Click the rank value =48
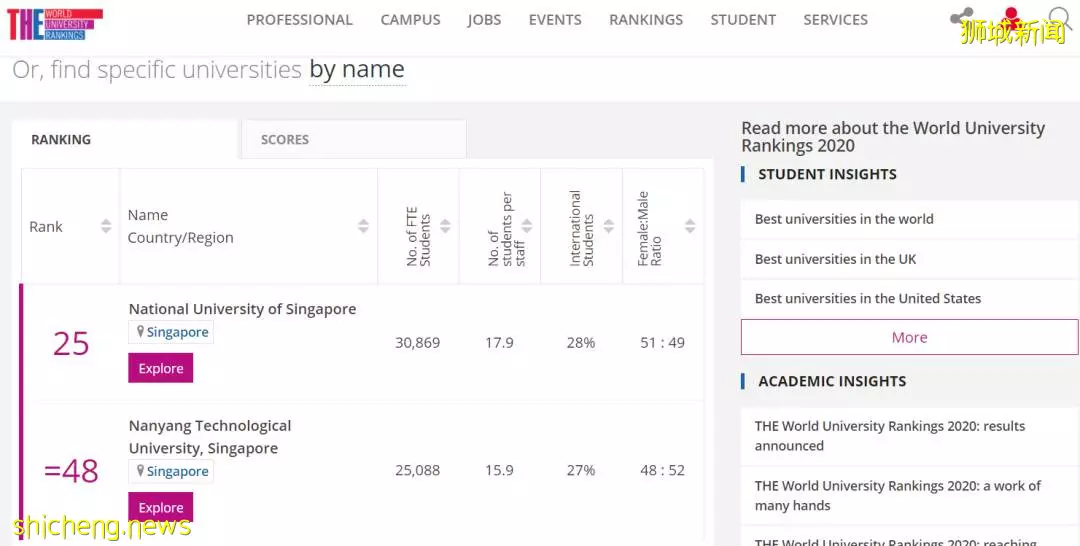Image resolution: width=1080 pixels, height=546 pixels. (71, 472)
